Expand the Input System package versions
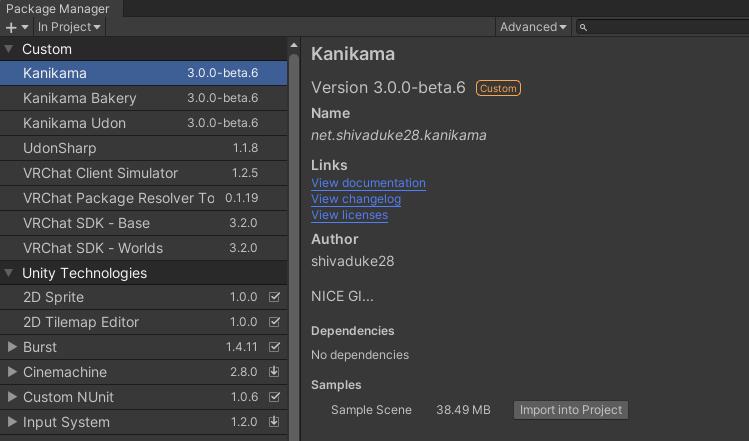The image size is (749, 441). 12,422
